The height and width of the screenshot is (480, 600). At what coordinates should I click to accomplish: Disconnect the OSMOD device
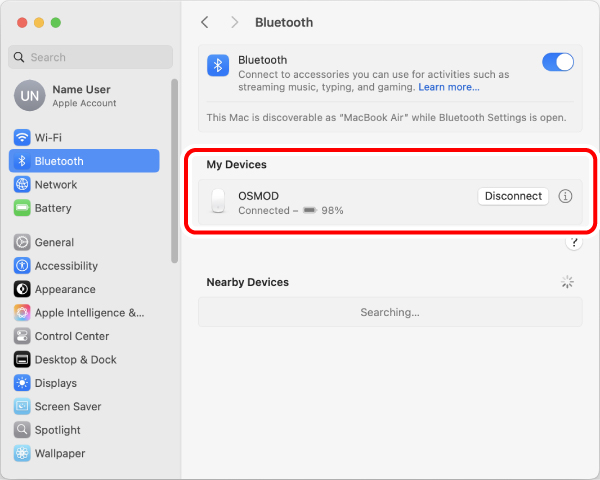[513, 196]
